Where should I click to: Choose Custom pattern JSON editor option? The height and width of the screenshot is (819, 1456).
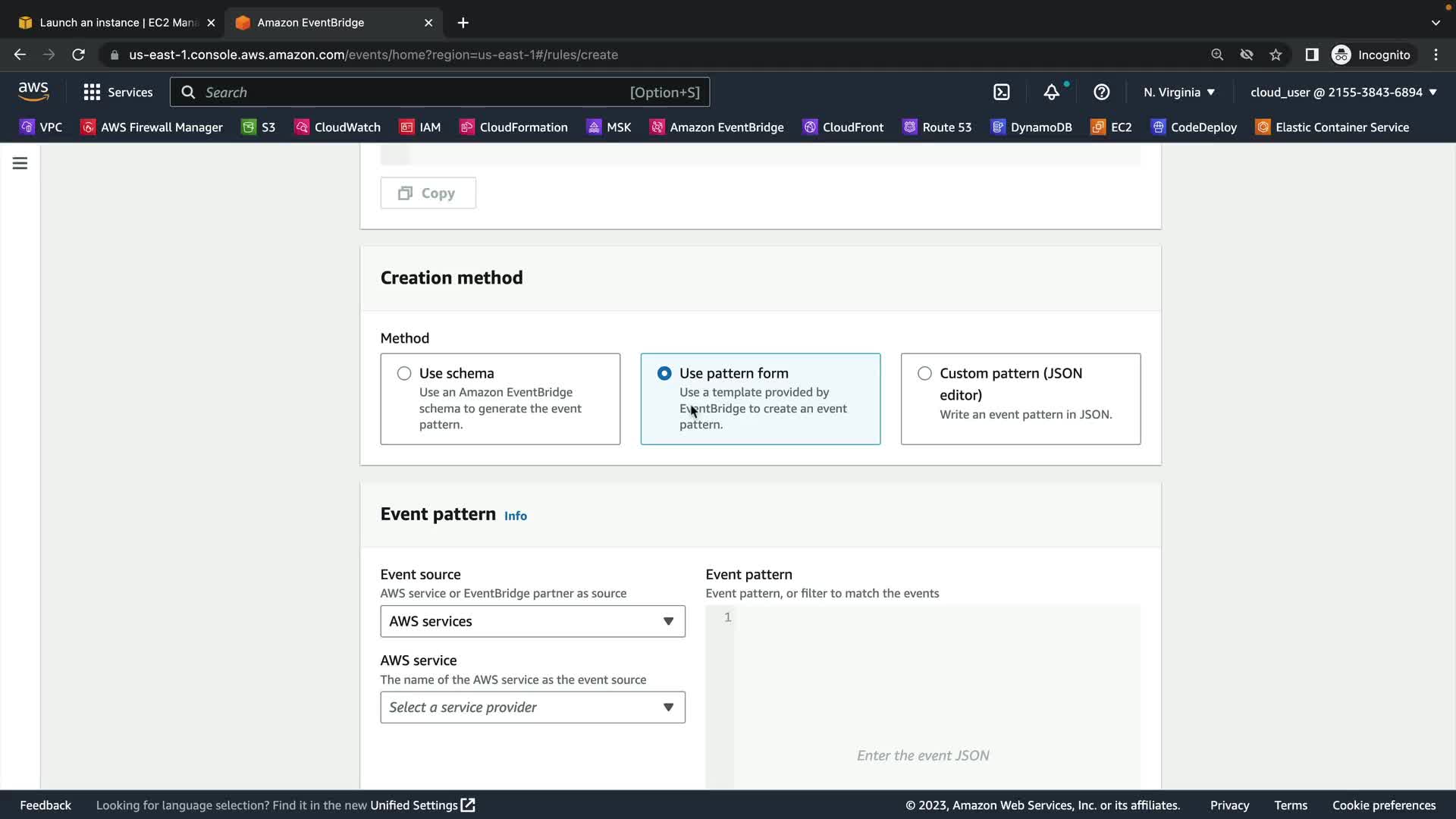[924, 373]
